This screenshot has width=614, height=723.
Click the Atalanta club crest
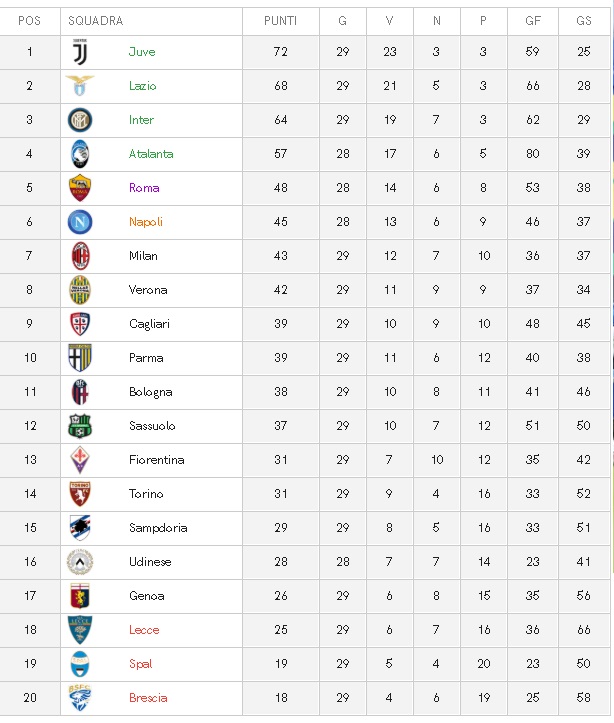80,154
